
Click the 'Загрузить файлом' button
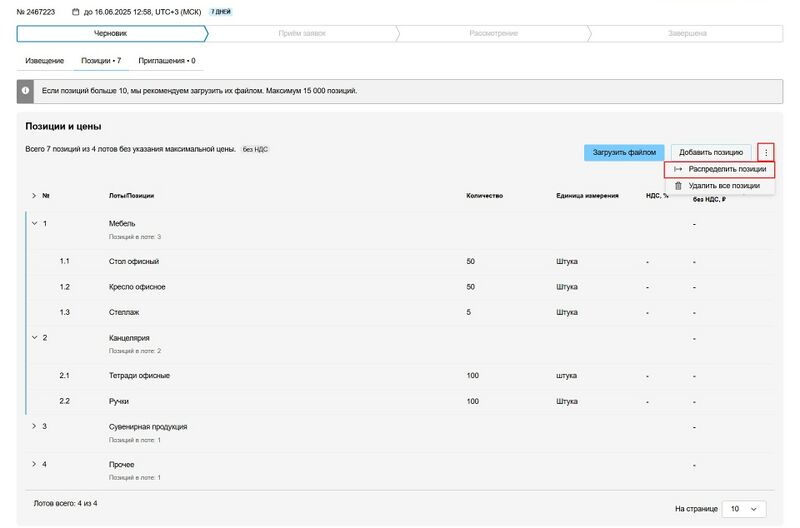click(623, 153)
